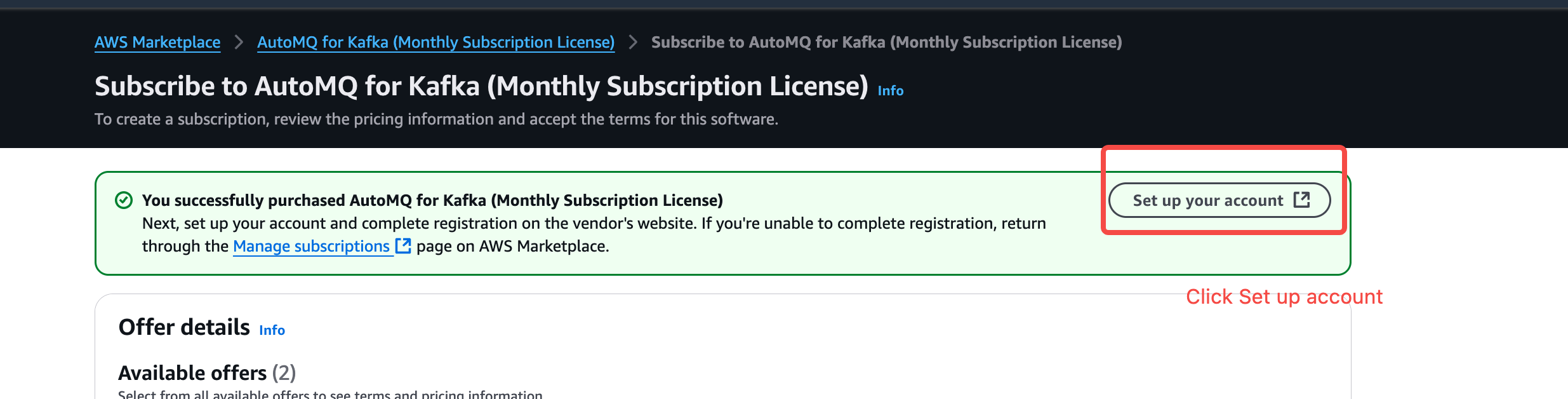Image resolution: width=1568 pixels, height=399 pixels.
Task: Click the Available offers (2) heading
Action: [x=207, y=372]
